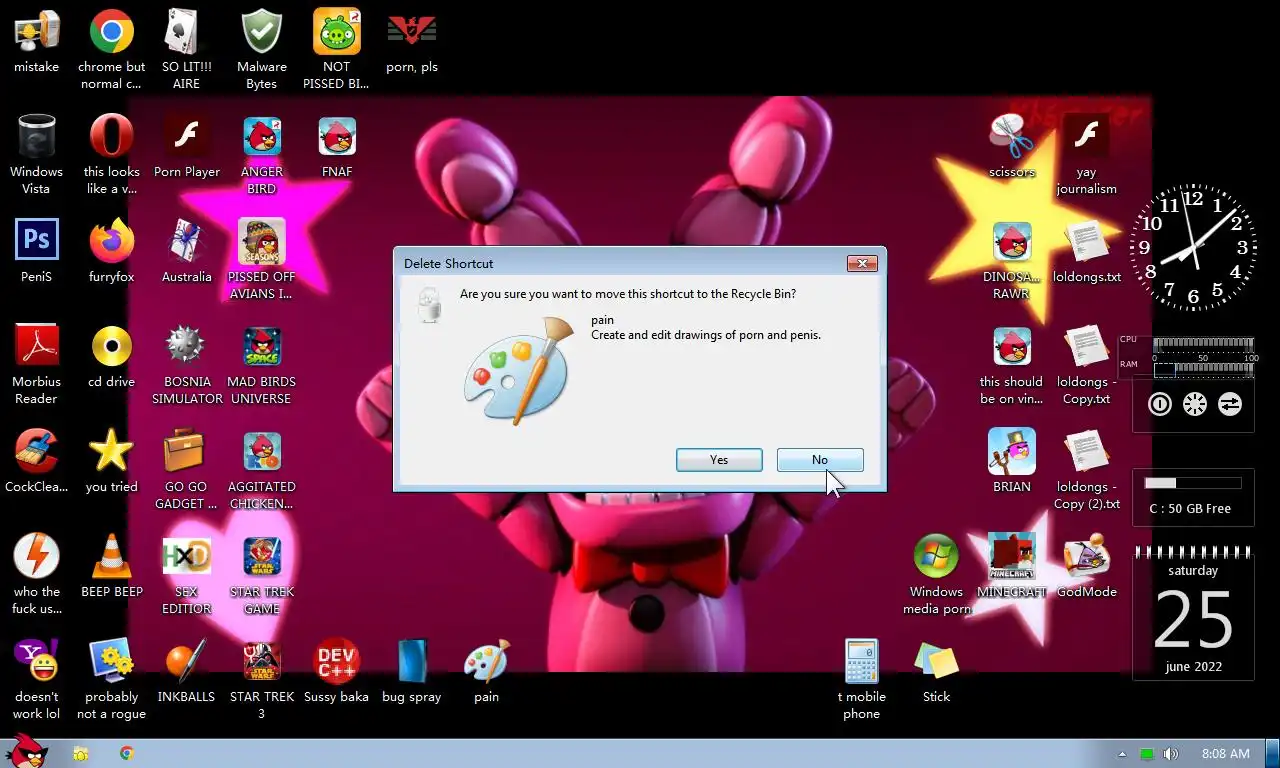Select the 'SO LIT!!! AIRE' solitaire icon
1280x768 pixels.
click(x=187, y=50)
